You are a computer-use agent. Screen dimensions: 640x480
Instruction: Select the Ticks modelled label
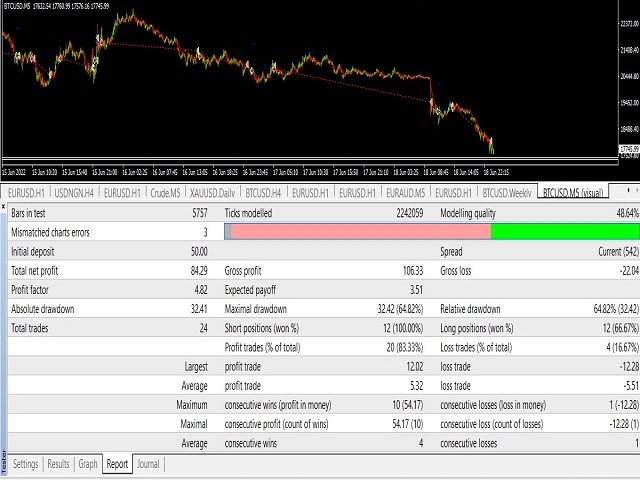pos(248,213)
